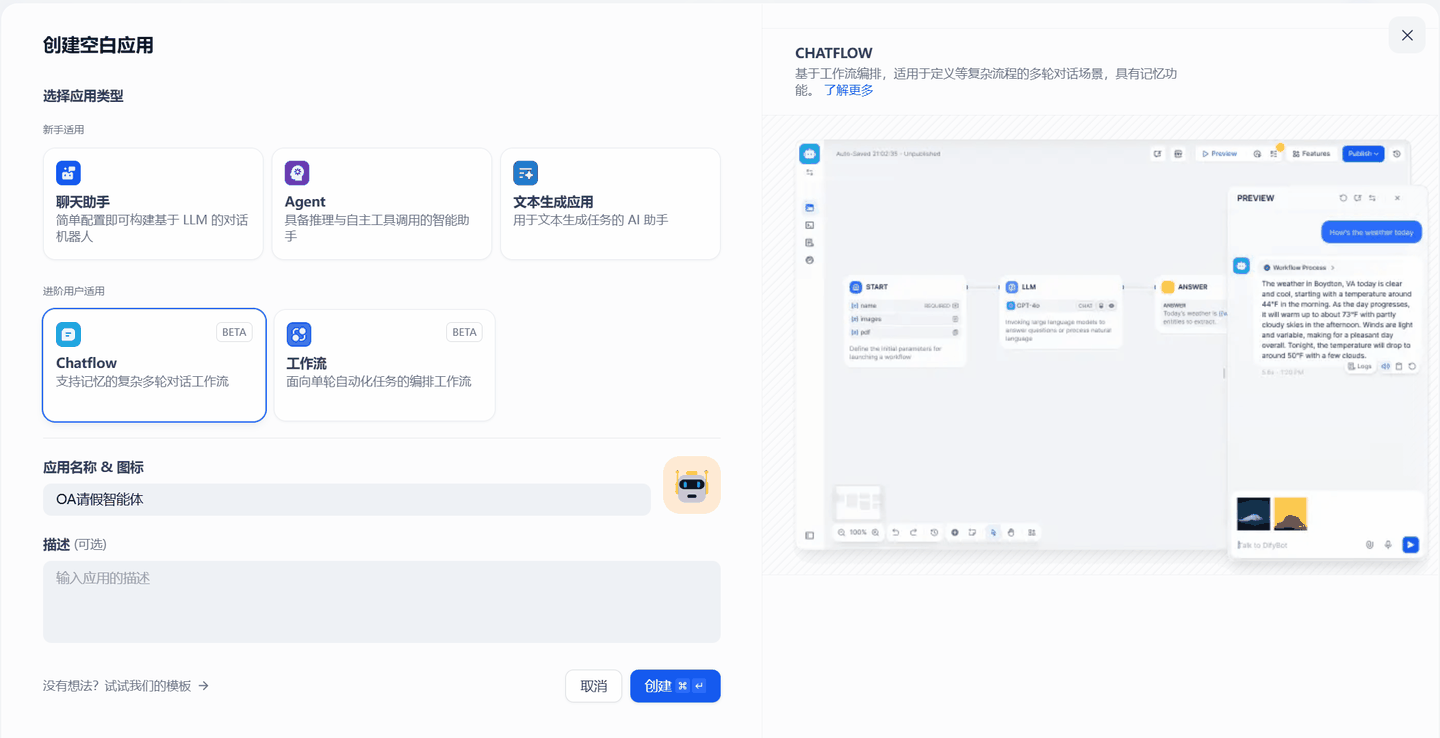Screen dimensions: 1440x738
Task: Click the send message arrow in chat preview
Action: 1410,544
